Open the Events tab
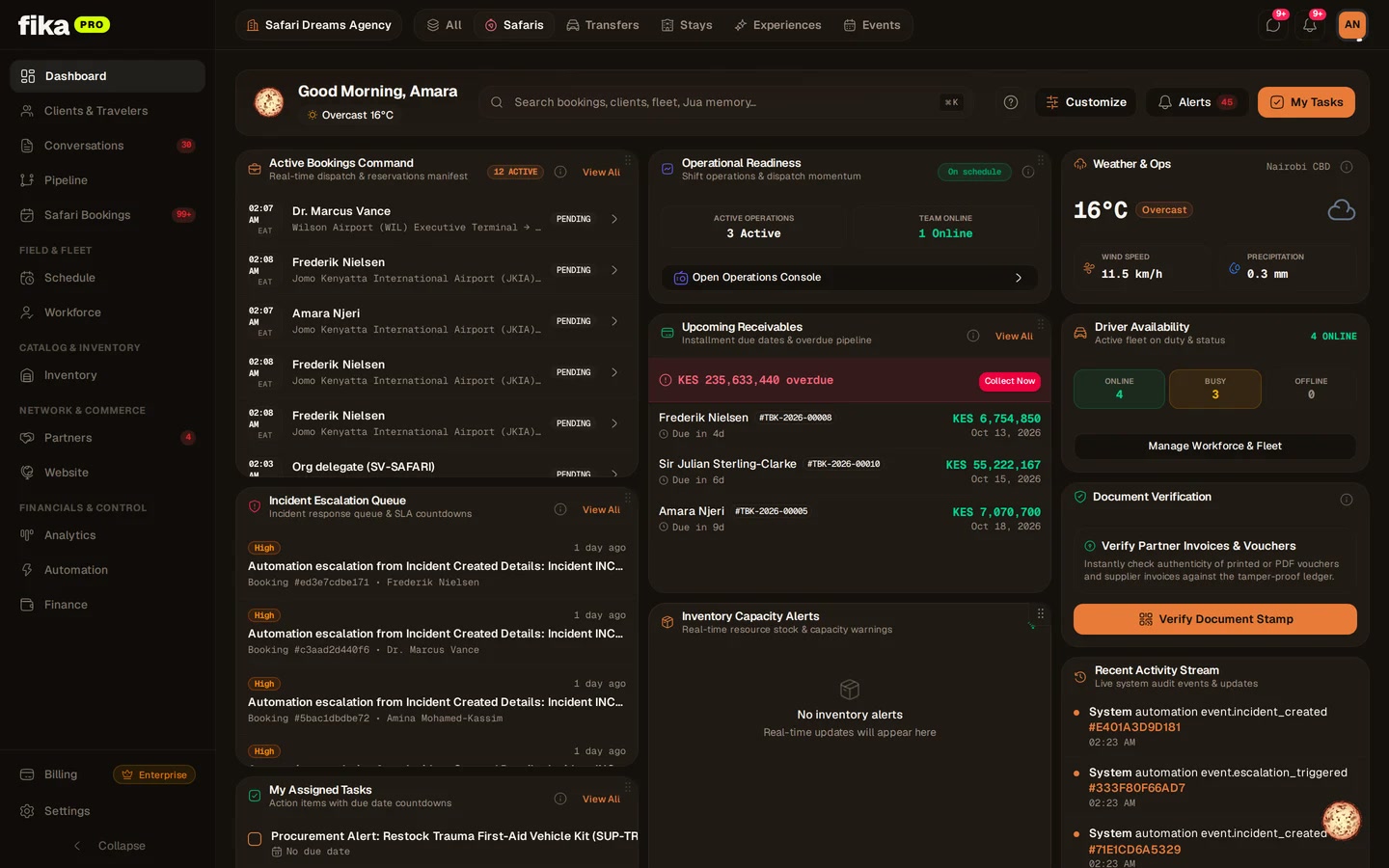Screen dimensions: 1389x868 click(x=872, y=25)
